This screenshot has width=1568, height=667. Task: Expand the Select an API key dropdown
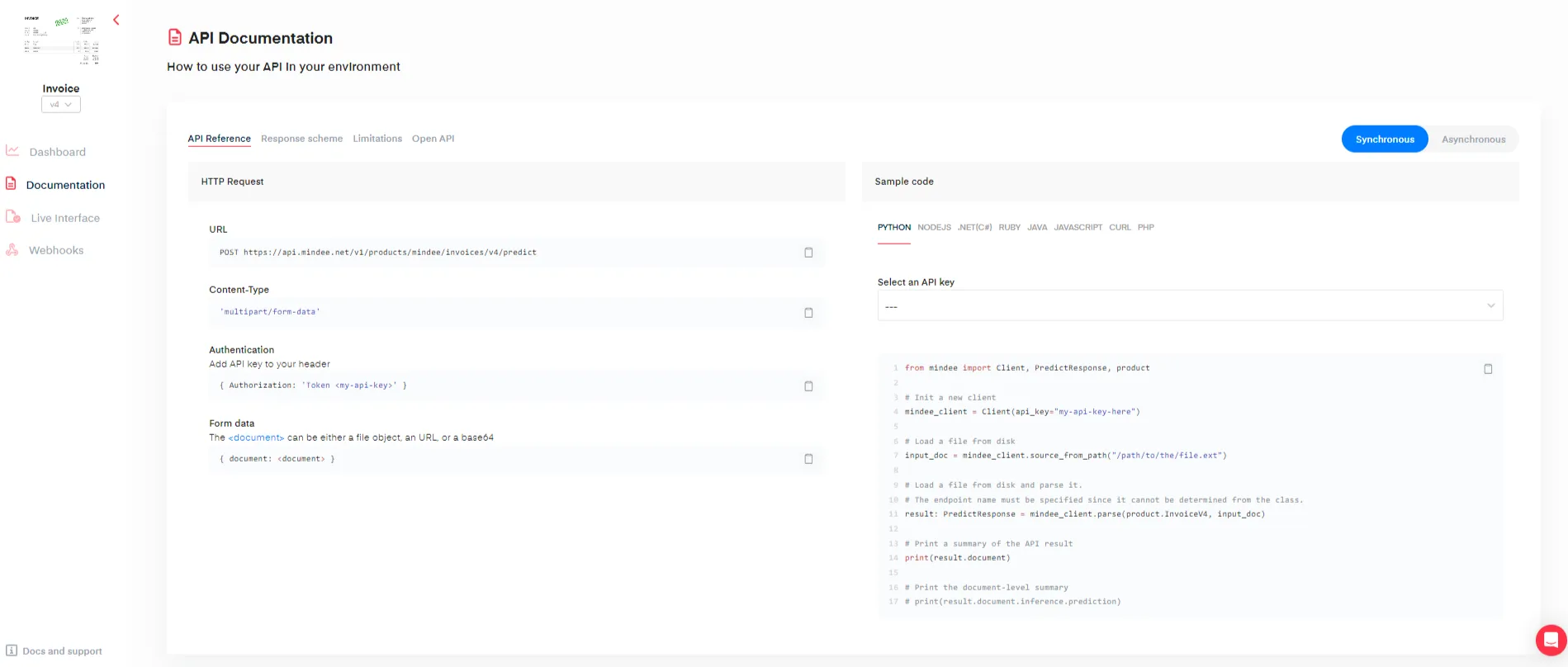[1189, 306]
